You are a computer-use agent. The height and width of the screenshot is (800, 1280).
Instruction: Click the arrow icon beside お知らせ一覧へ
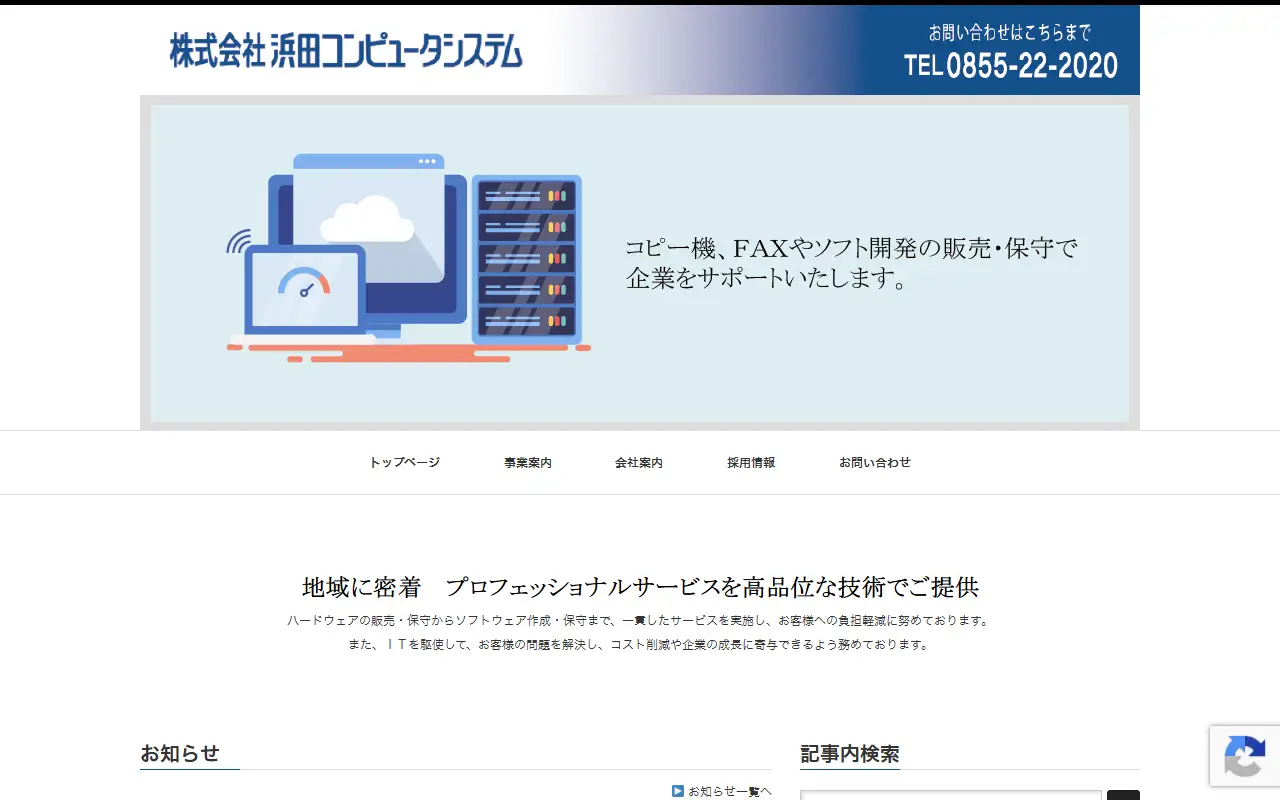(678, 791)
